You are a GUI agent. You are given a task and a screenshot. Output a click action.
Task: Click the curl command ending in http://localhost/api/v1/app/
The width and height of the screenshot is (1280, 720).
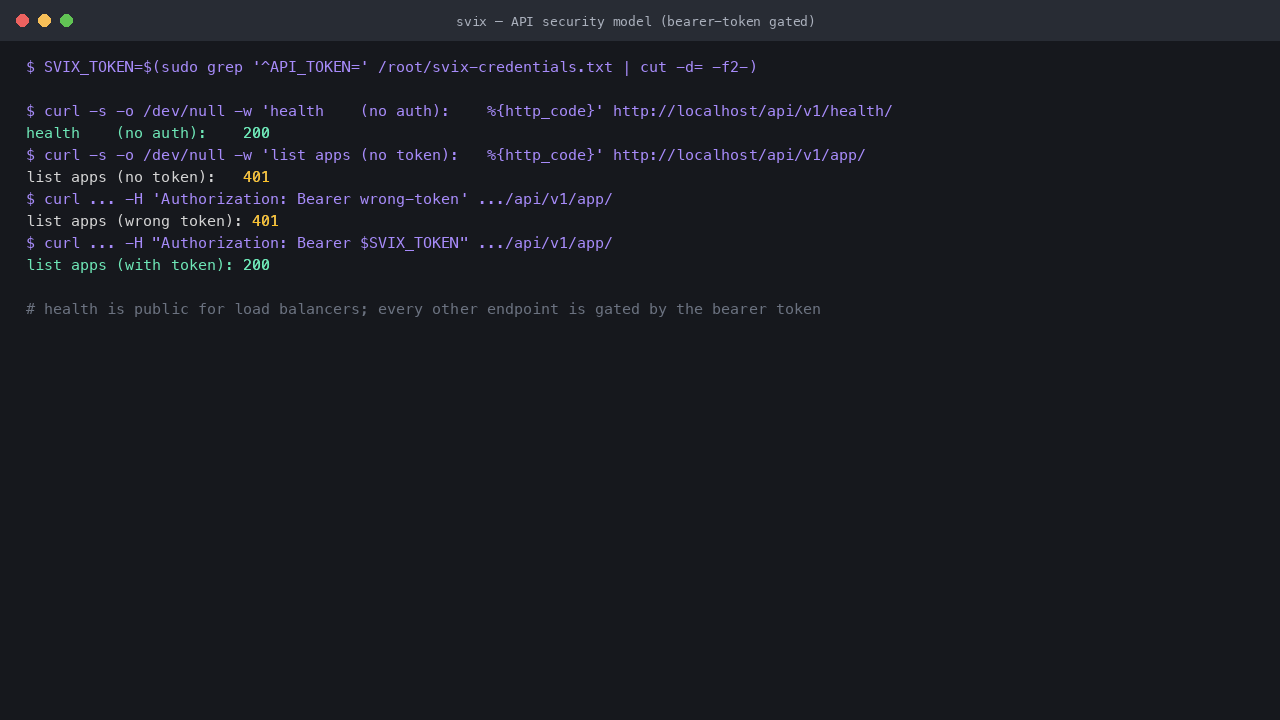(x=446, y=155)
